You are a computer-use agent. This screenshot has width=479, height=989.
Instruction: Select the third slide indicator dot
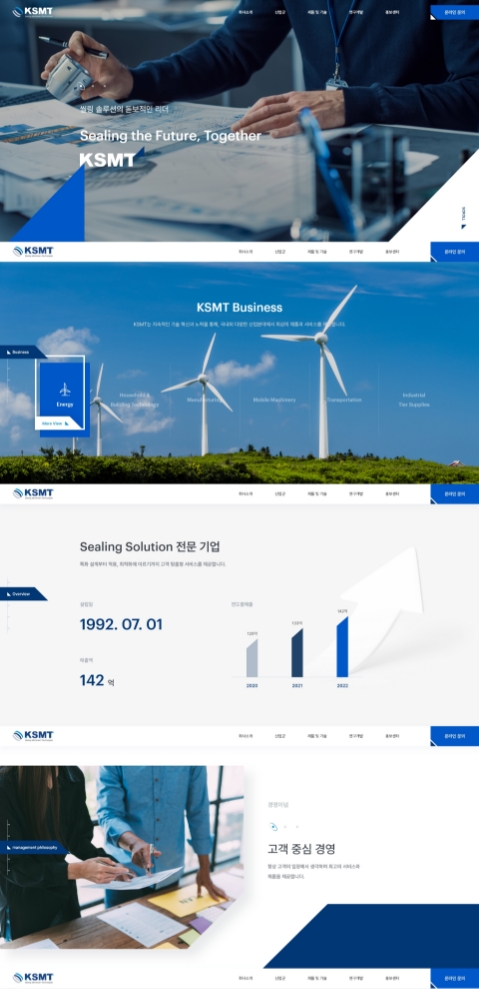297,826
